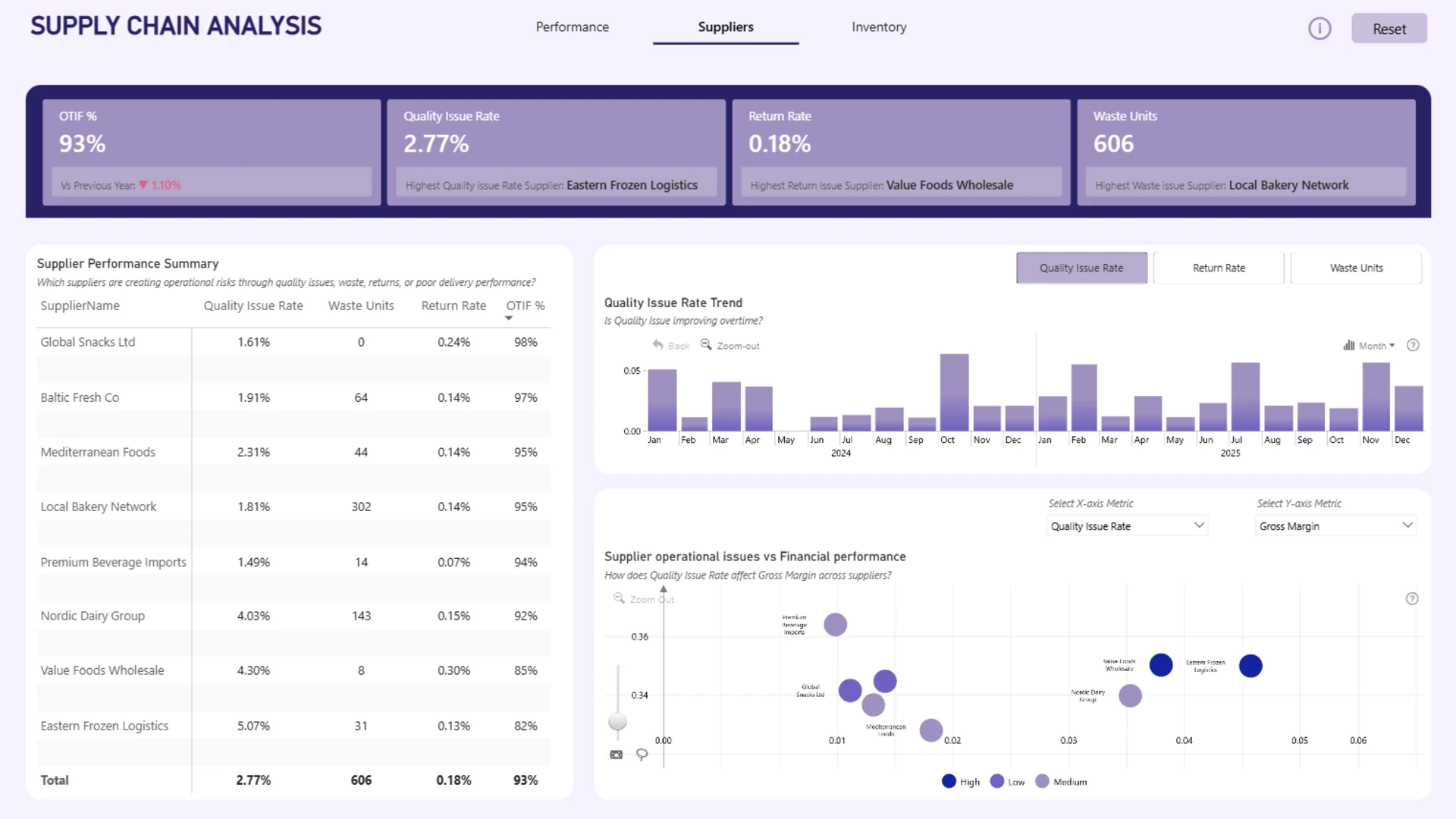The height and width of the screenshot is (819, 1456).
Task: Select the lasso selection tool in scatter chart
Action: pos(642,755)
